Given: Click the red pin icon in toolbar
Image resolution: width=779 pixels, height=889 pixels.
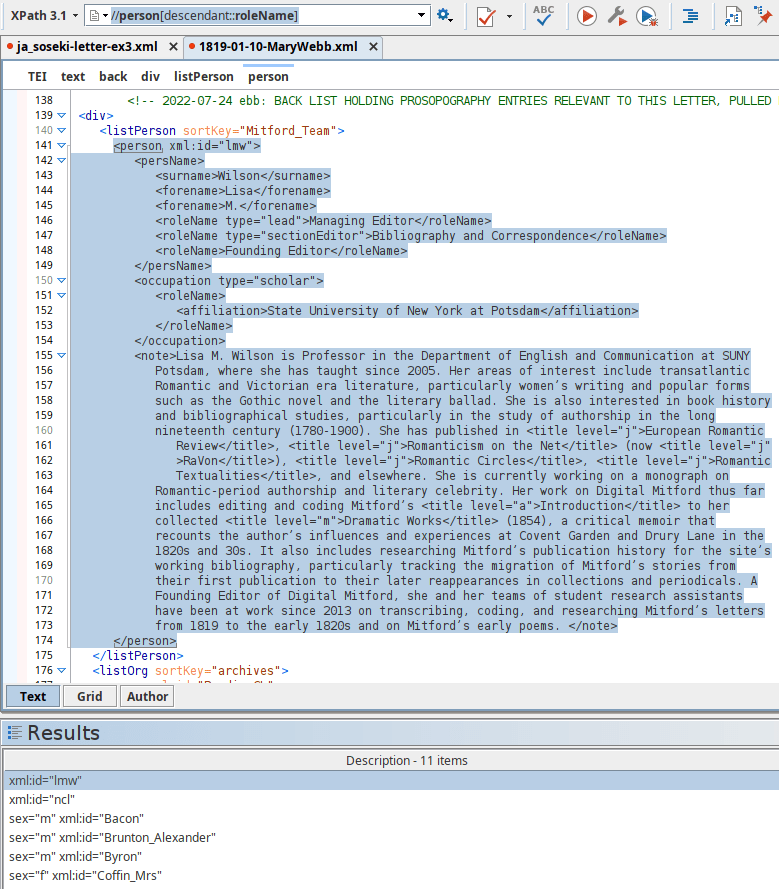Looking at the screenshot, I should [x=763, y=15].
